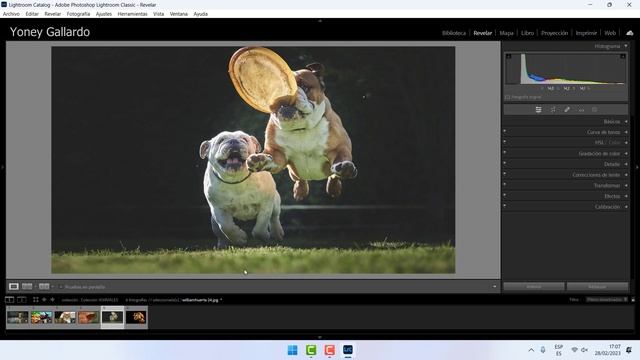Open green Camtasia taskbar app
This screenshot has height=360, width=640.
(x=311, y=350)
